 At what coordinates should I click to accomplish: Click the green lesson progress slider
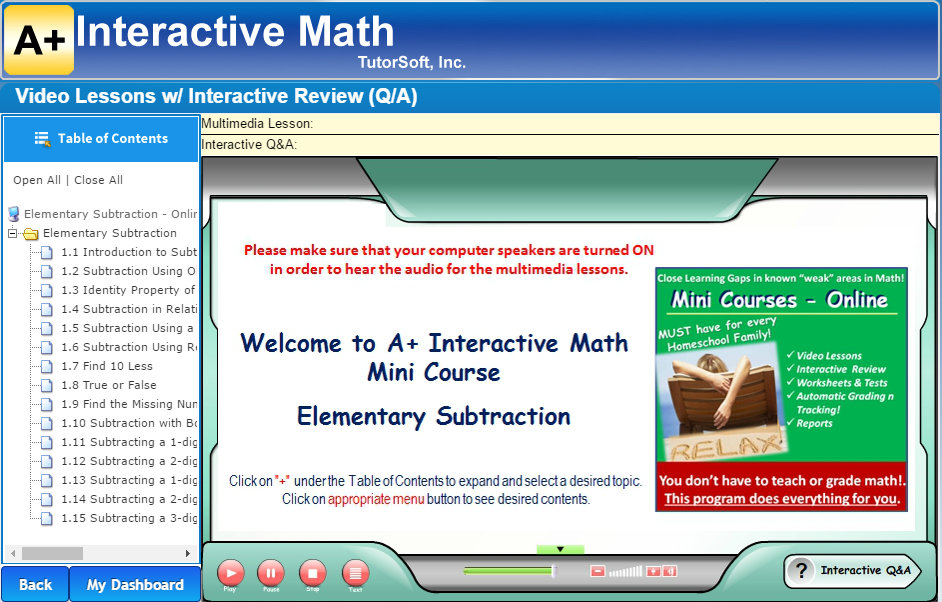(509, 571)
